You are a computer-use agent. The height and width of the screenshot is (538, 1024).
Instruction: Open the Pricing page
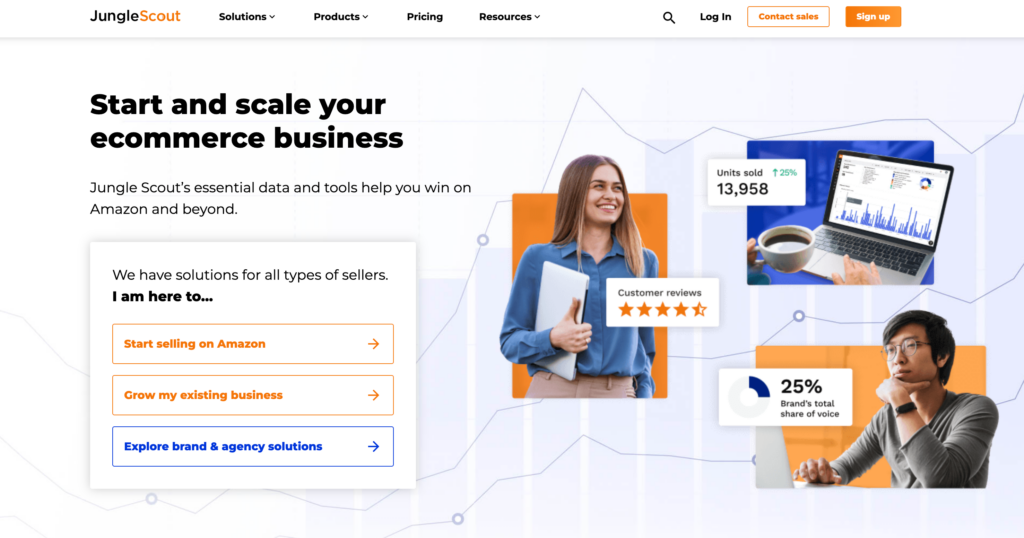coord(424,17)
